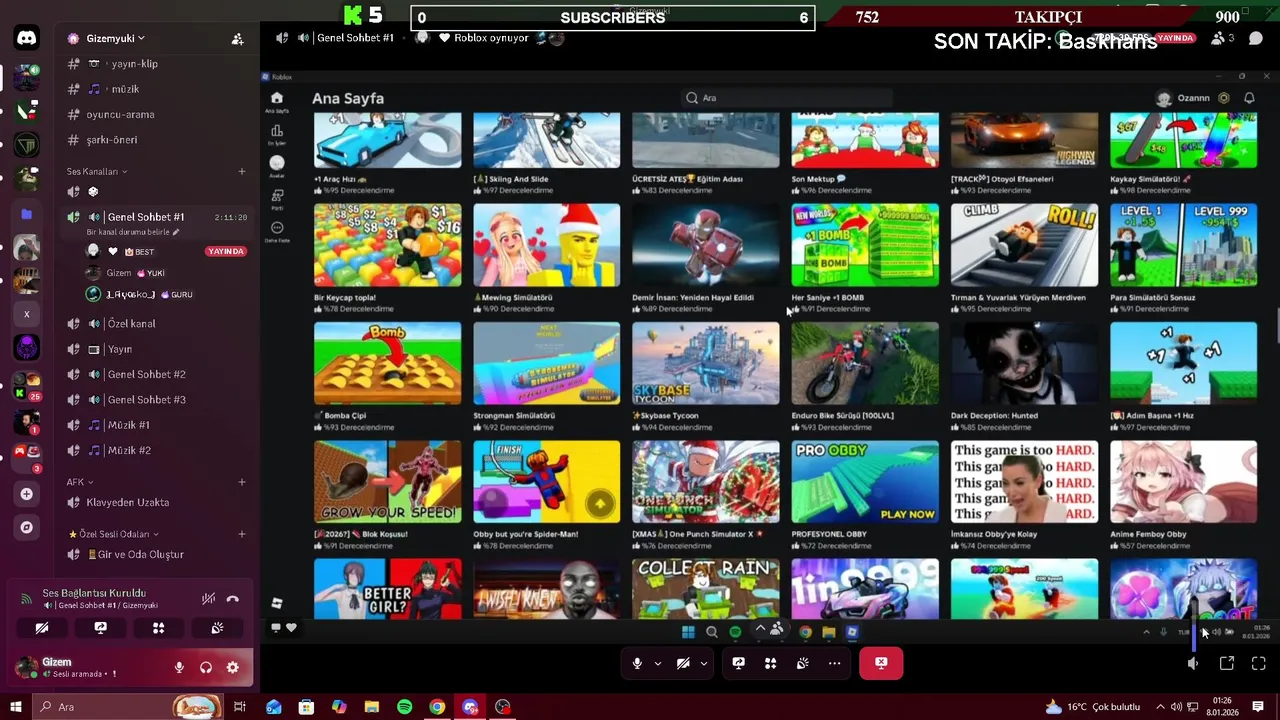Click the Ses Bağlantısı Kuruldu connection status
Screen dimensions: 1280x720
click(x=94, y=593)
